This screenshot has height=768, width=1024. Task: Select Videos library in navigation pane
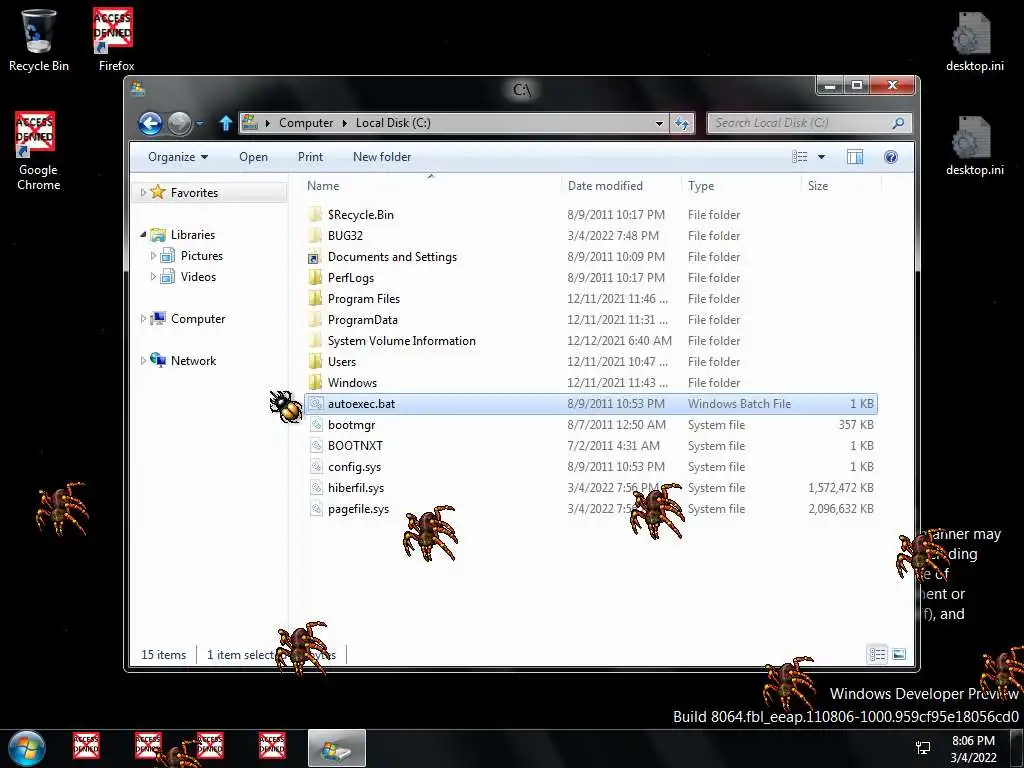199,277
